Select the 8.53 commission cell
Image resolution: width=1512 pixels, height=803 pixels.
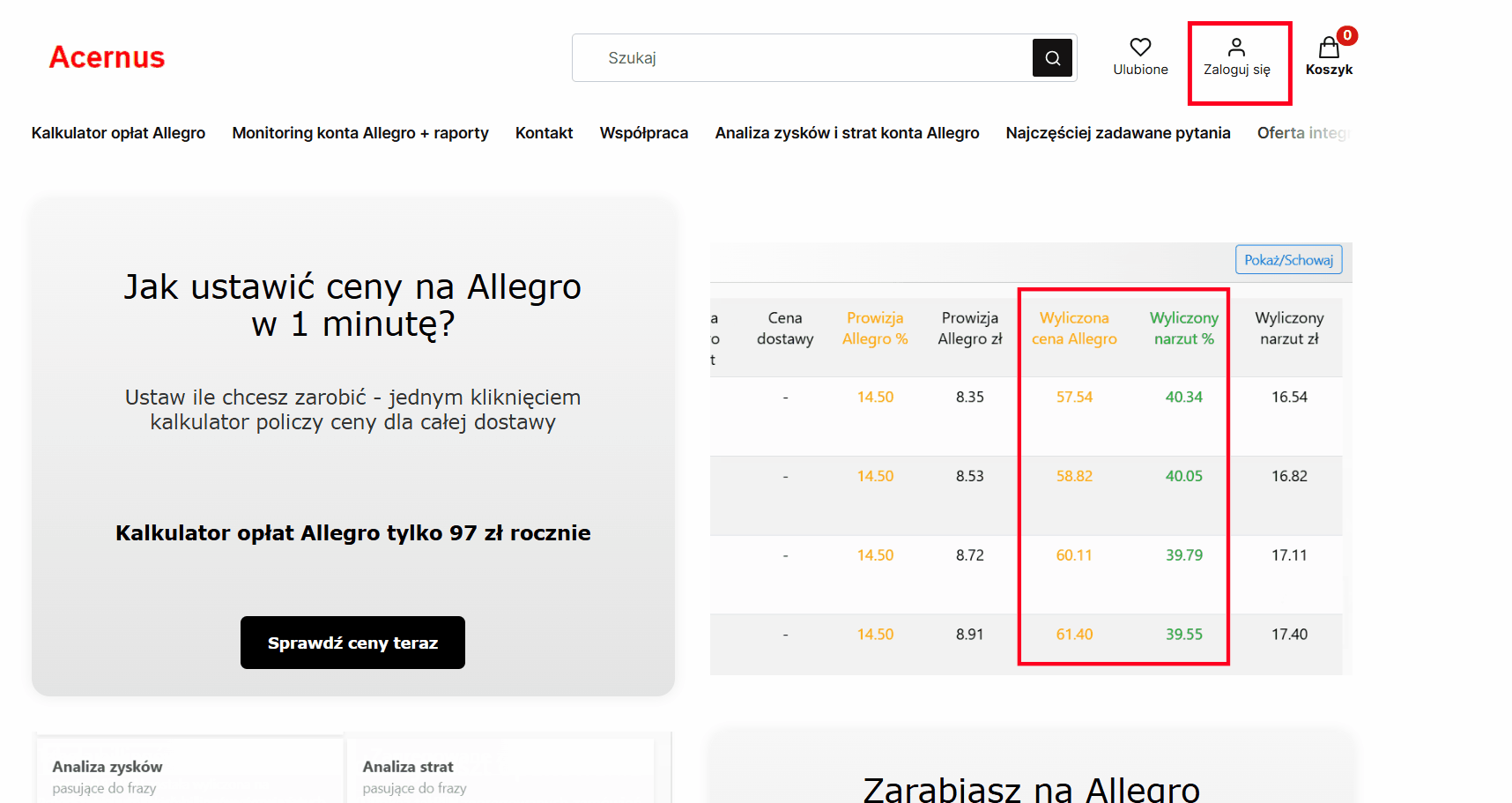tap(970, 476)
